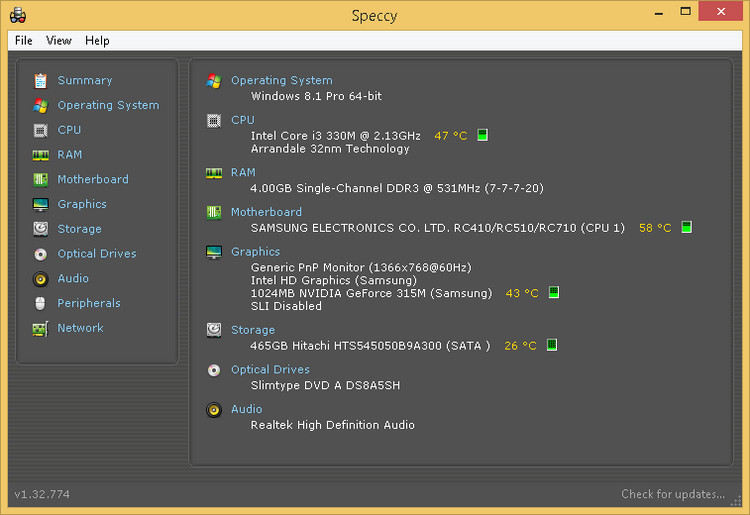This screenshot has width=750, height=515.
Task: Click the Motherboard heading link in summary
Action: click(266, 212)
